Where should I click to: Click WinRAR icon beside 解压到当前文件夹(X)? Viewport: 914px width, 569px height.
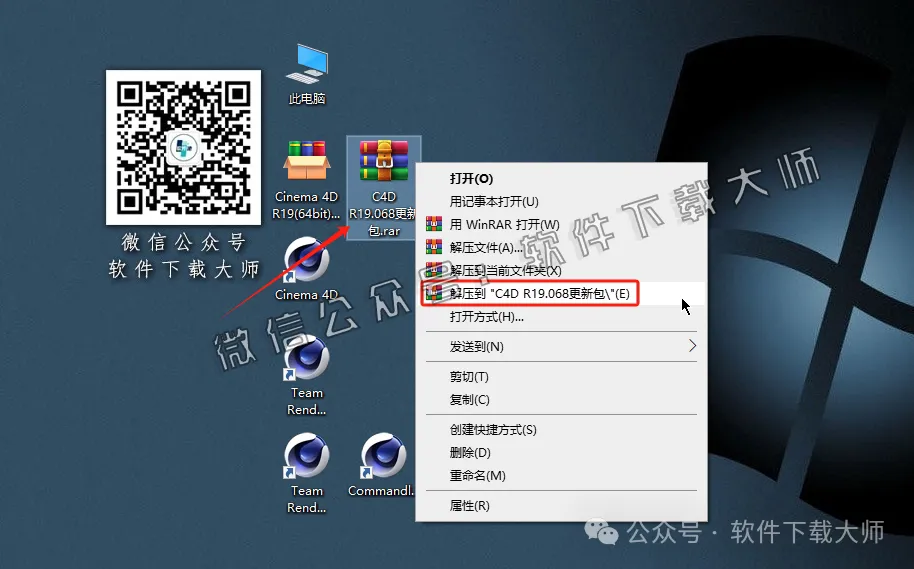[x=434, y=270]
